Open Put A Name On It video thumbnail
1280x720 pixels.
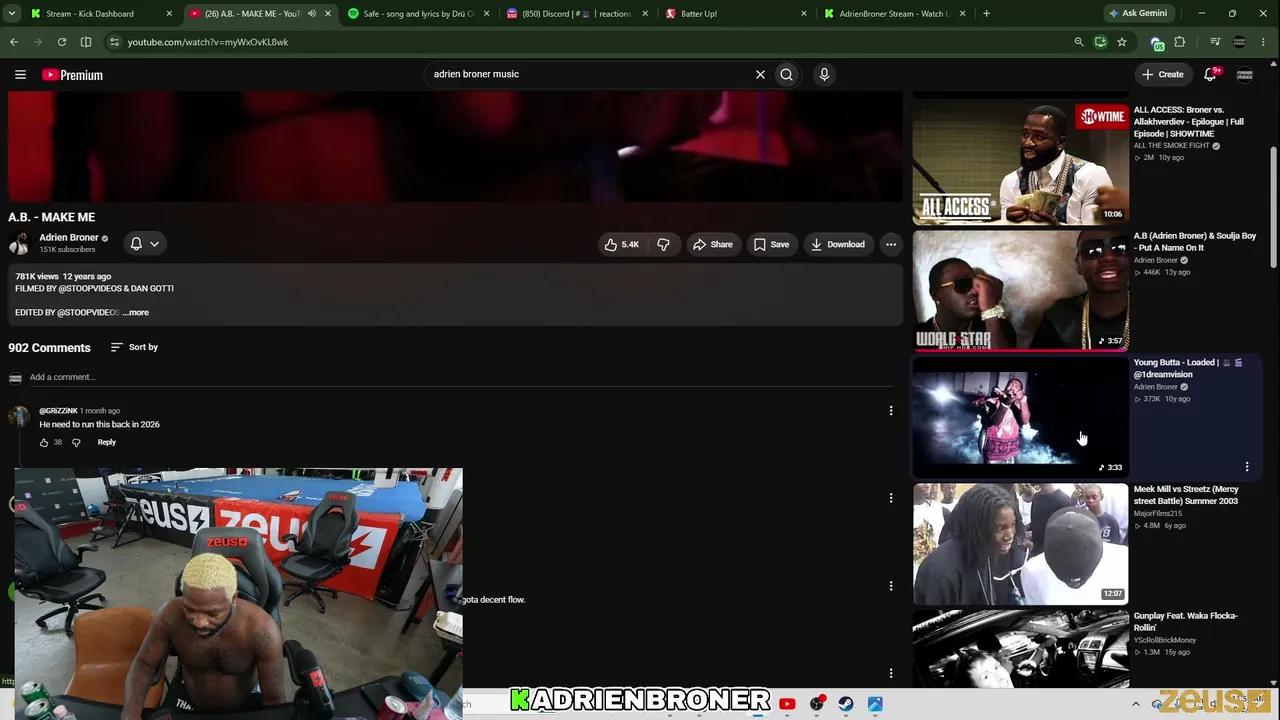click(1020, 290)
